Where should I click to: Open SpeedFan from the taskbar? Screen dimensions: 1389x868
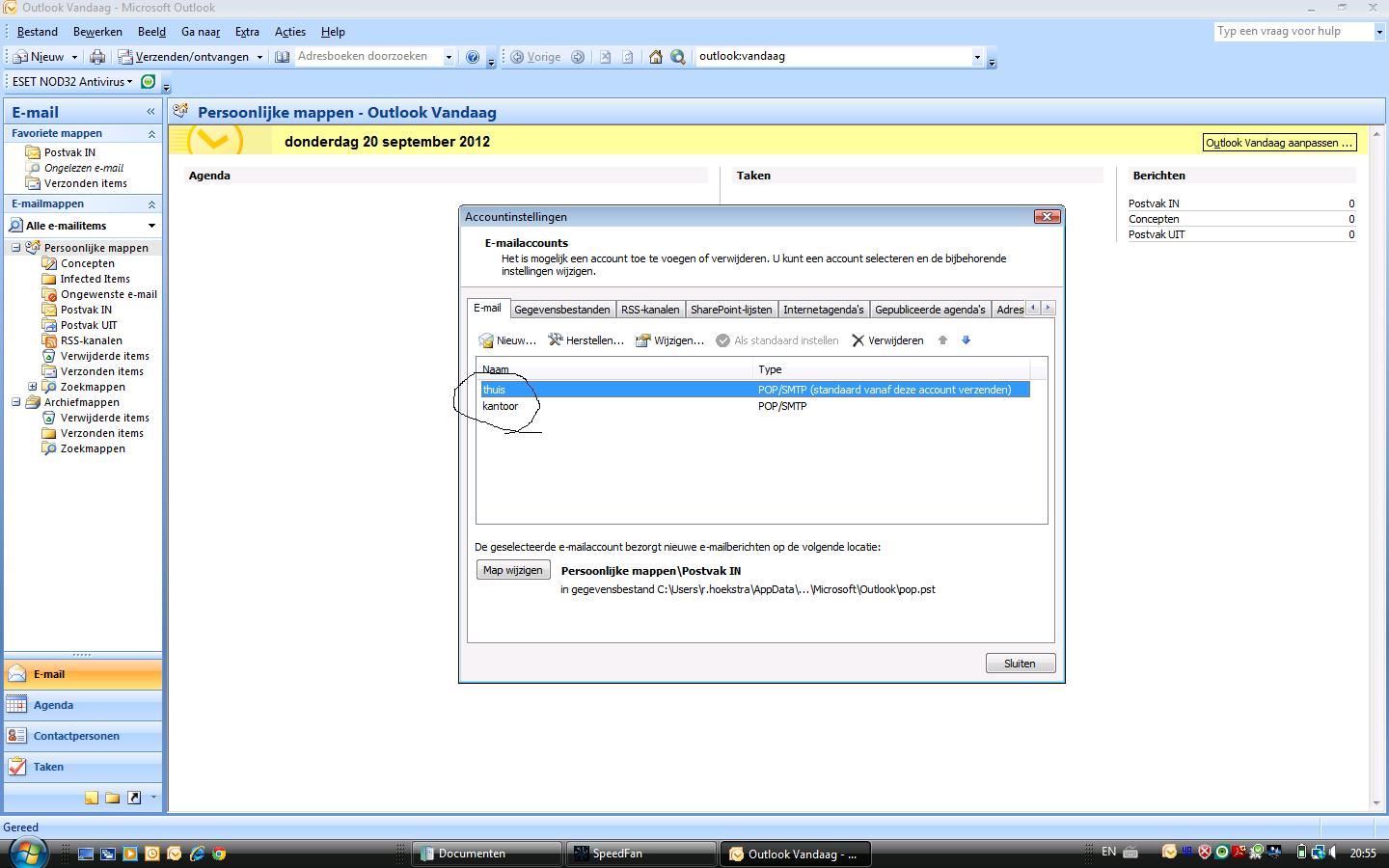point(640,854)
